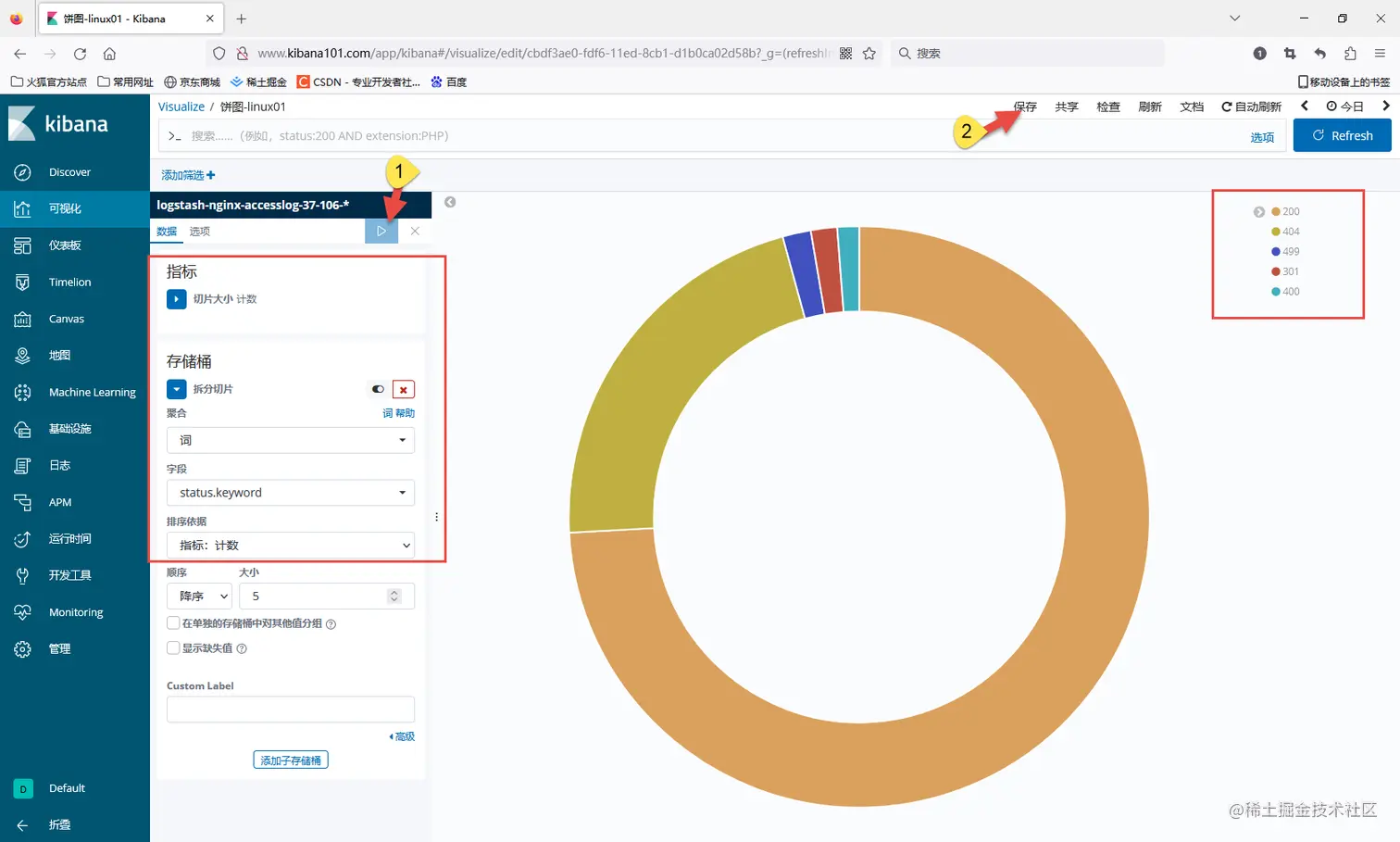Check the 显示缺失值 checkbox
The width and height of the screenshot is (1400, 842).
click(x=173, y=648)
